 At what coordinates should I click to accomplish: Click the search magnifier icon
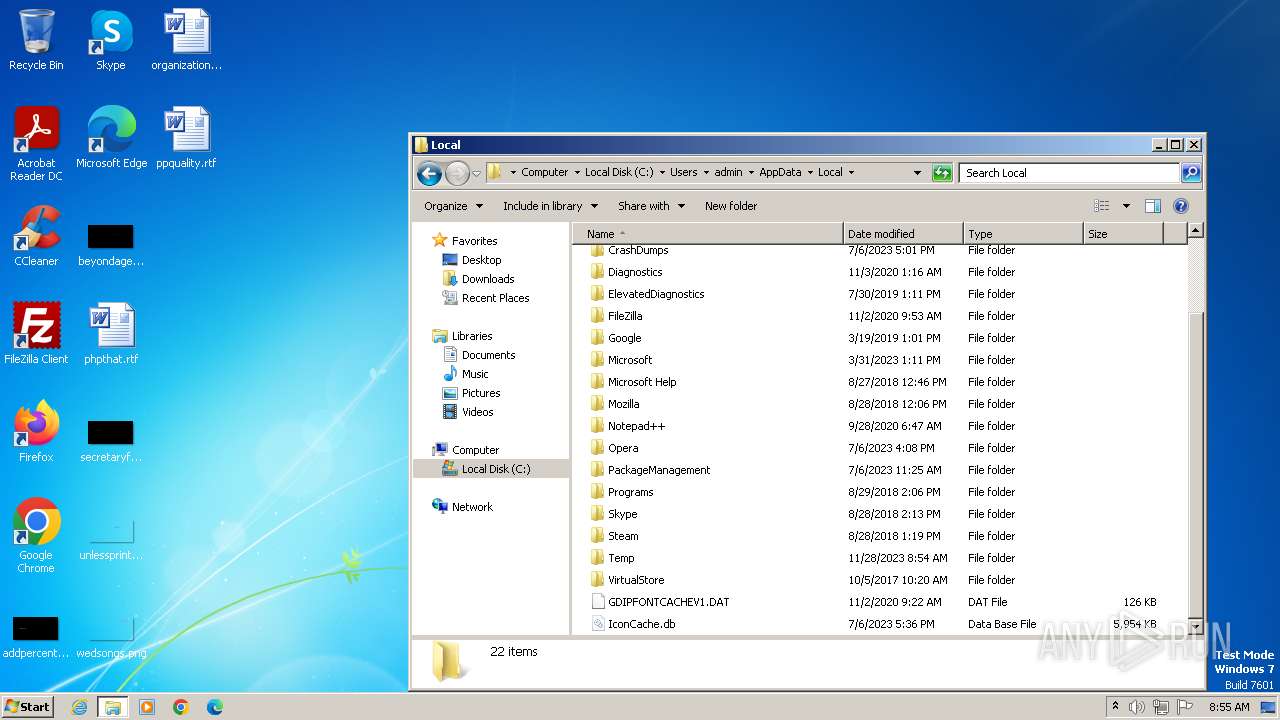click(x=1190, y=173)
